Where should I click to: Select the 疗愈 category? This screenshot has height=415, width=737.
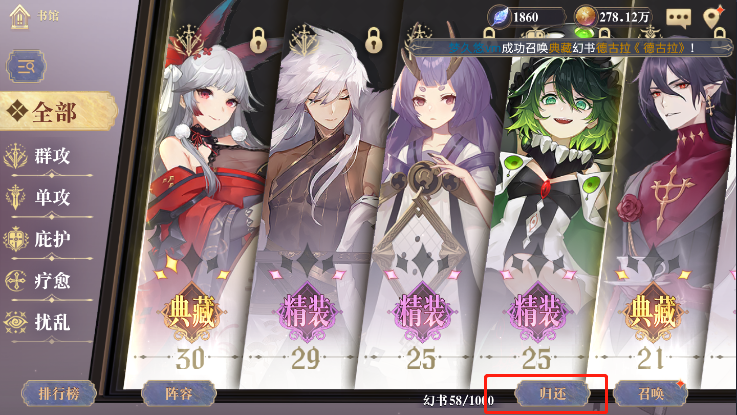[49, 281]
